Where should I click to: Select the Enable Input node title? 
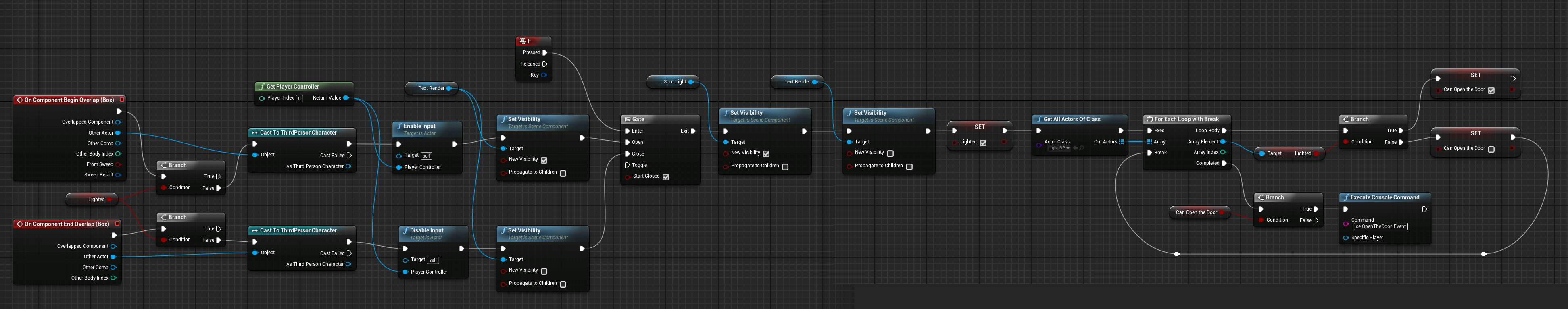tap(419, 127)
